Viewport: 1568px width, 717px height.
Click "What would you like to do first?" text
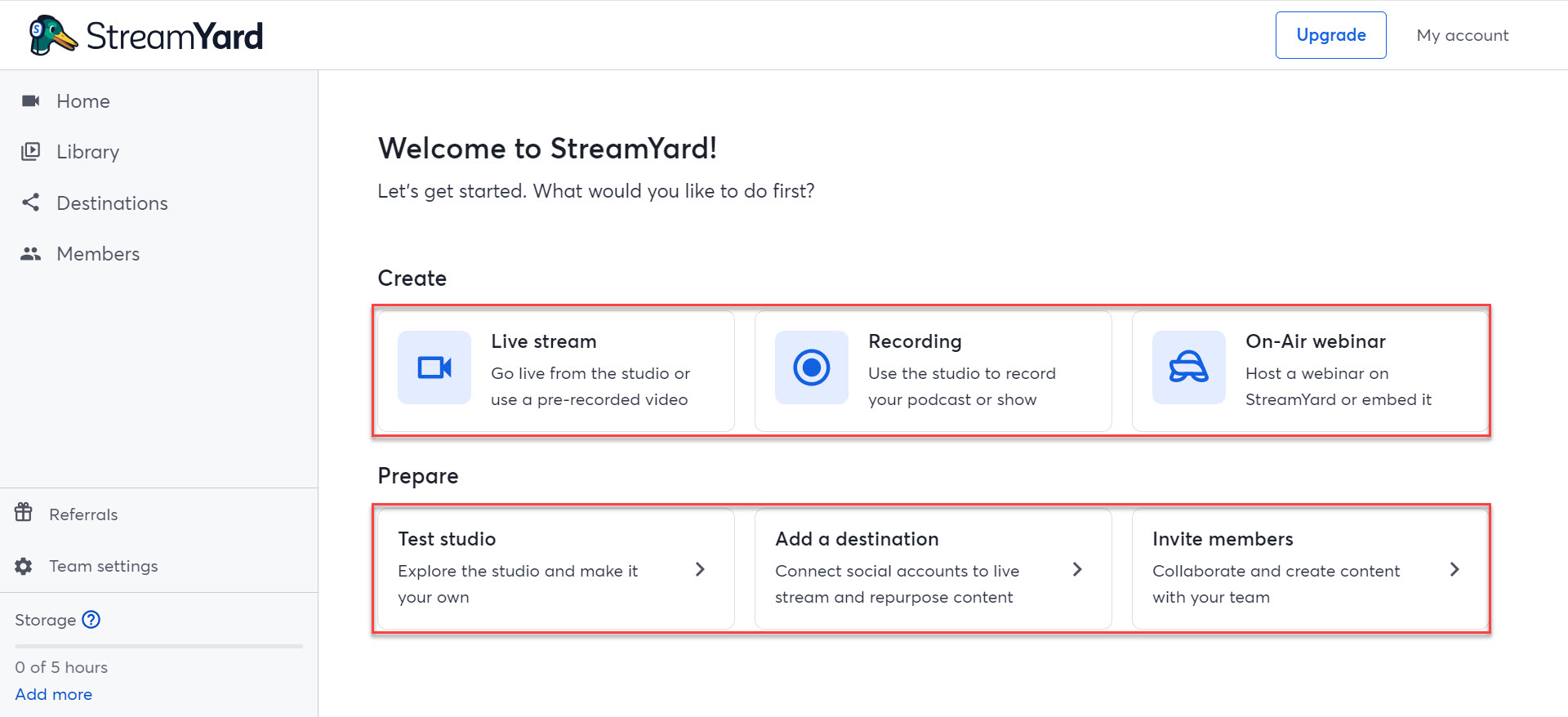(x=674, y=191)
